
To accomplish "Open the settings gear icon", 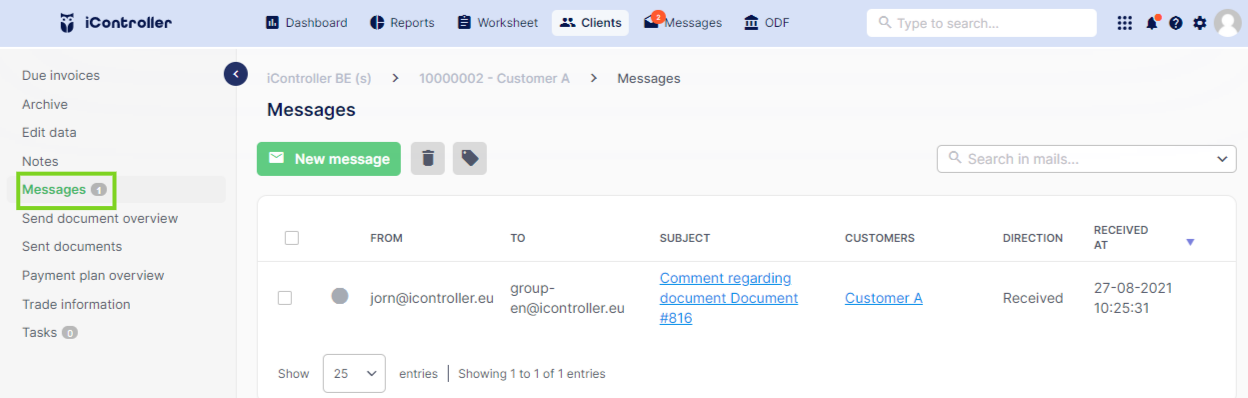I will (x=1200, y=23).
